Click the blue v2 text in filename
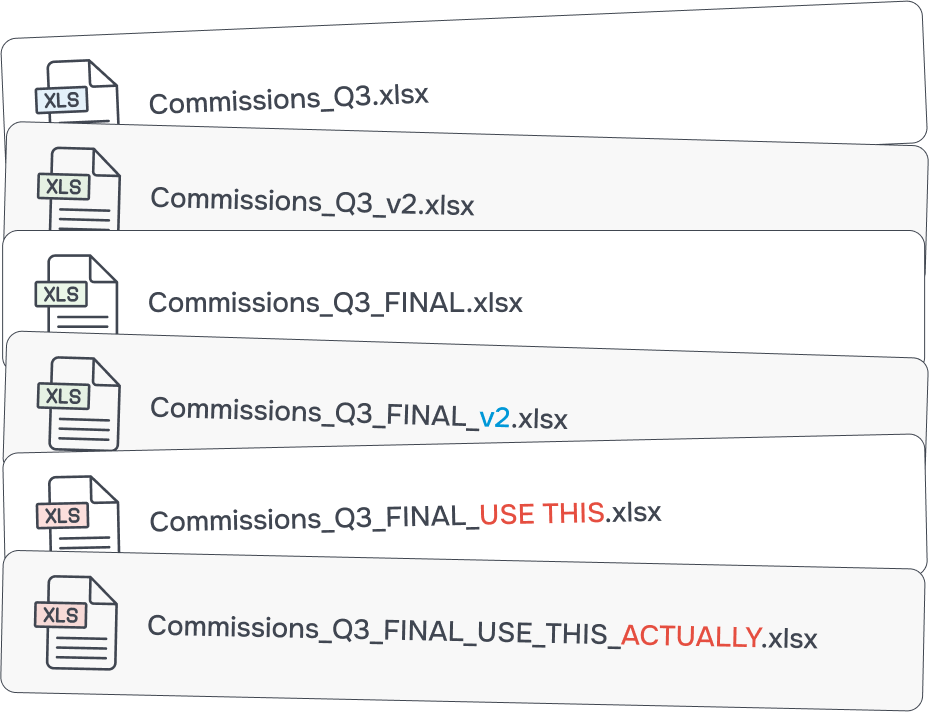 pos(495,418)
